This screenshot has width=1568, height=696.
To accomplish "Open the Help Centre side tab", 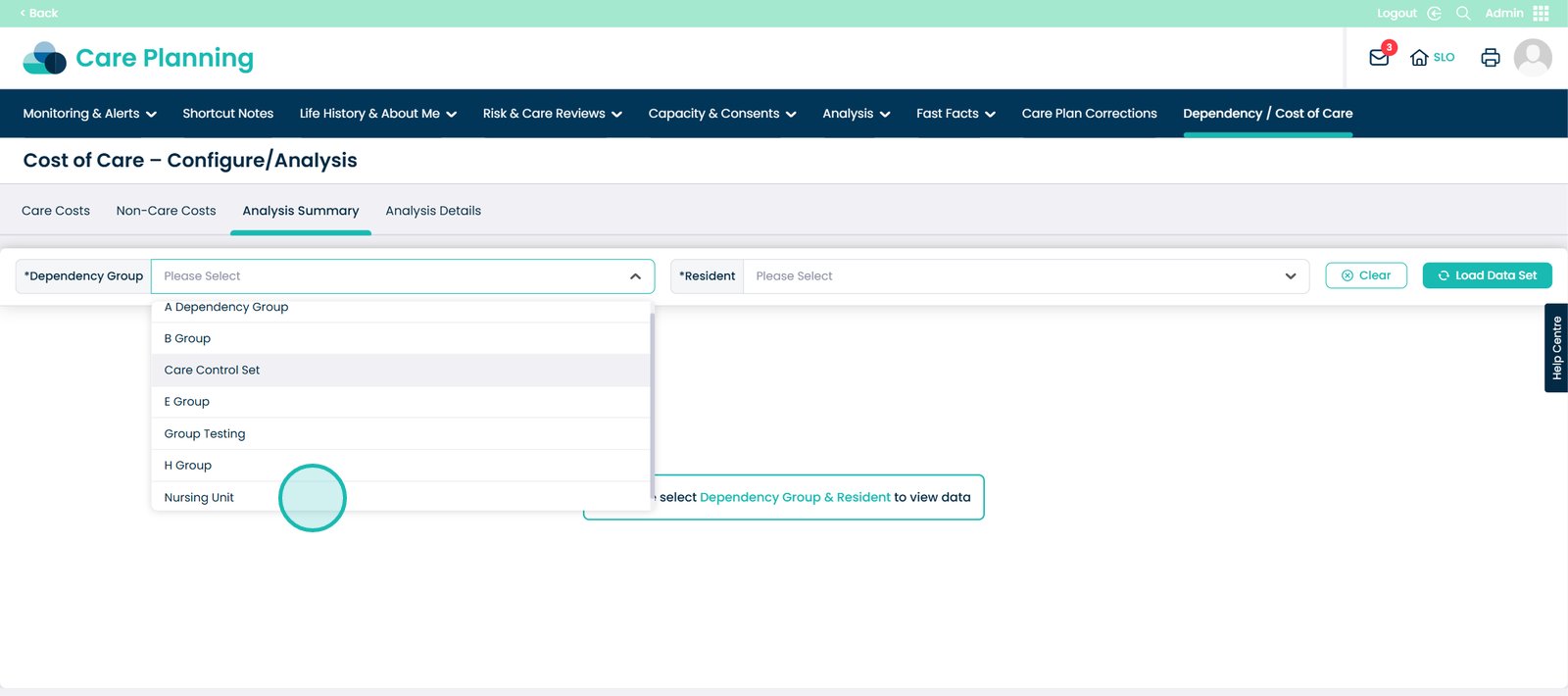I will pyautogui.click(x=1556, y=348).
